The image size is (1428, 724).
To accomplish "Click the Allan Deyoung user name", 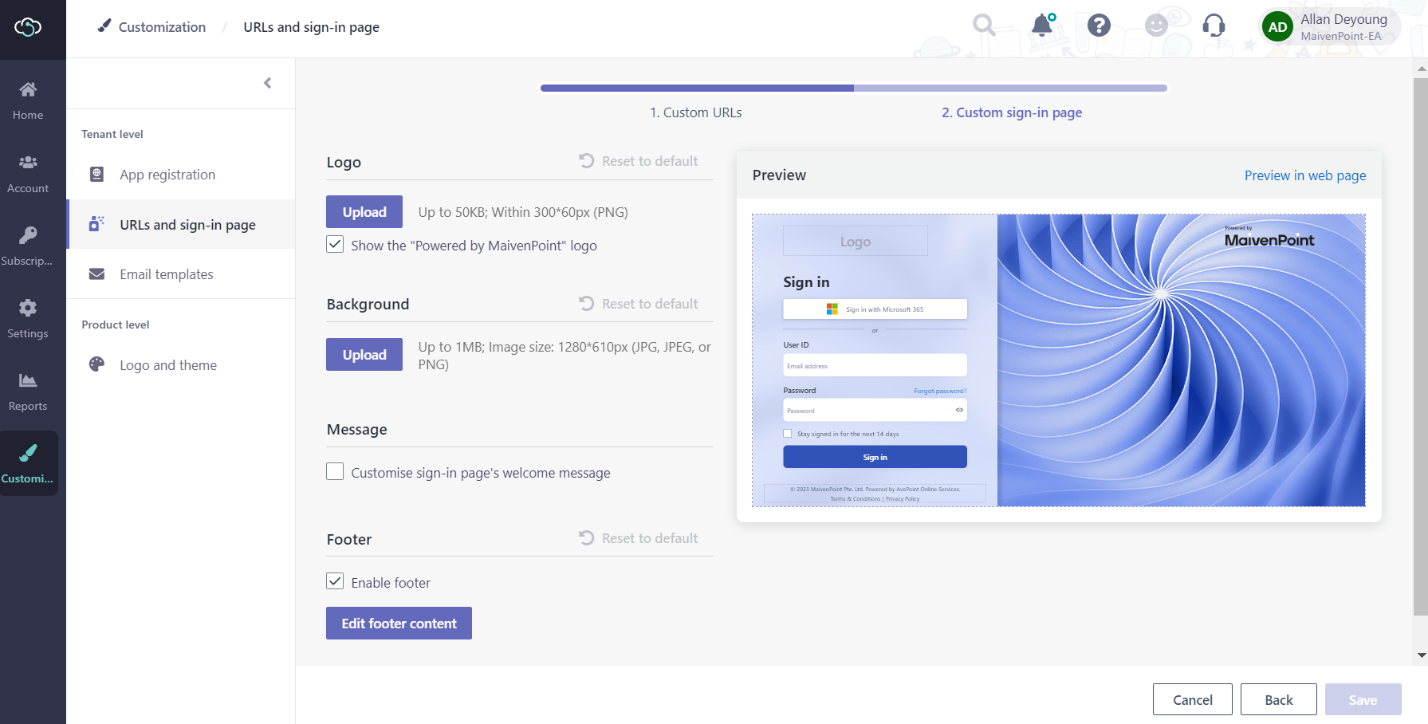I will pyautogui.click(x=1344, y=19).
